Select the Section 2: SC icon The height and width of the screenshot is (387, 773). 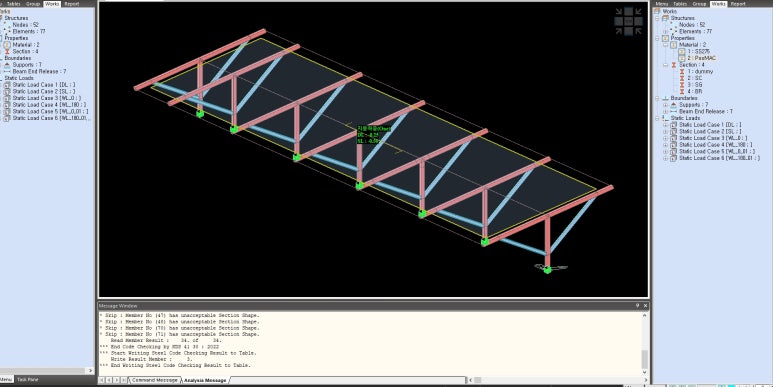click(x=682, y=78)
